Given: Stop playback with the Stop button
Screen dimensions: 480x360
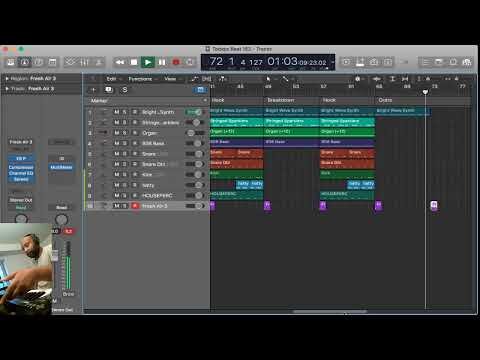Looking at the screenshot, I should point(134,62).
